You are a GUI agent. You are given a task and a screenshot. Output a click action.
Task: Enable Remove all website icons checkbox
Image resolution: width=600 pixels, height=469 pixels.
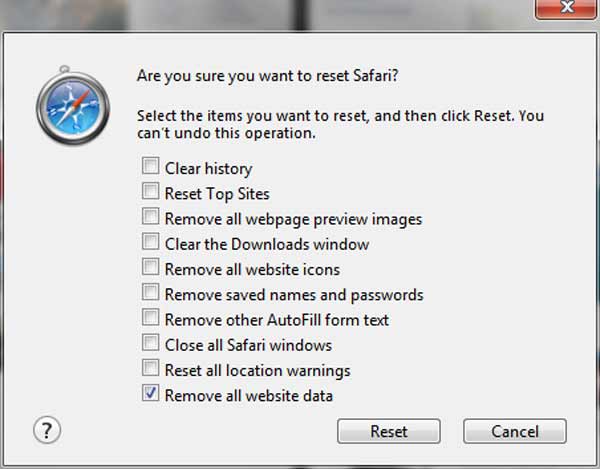(150, 267)
